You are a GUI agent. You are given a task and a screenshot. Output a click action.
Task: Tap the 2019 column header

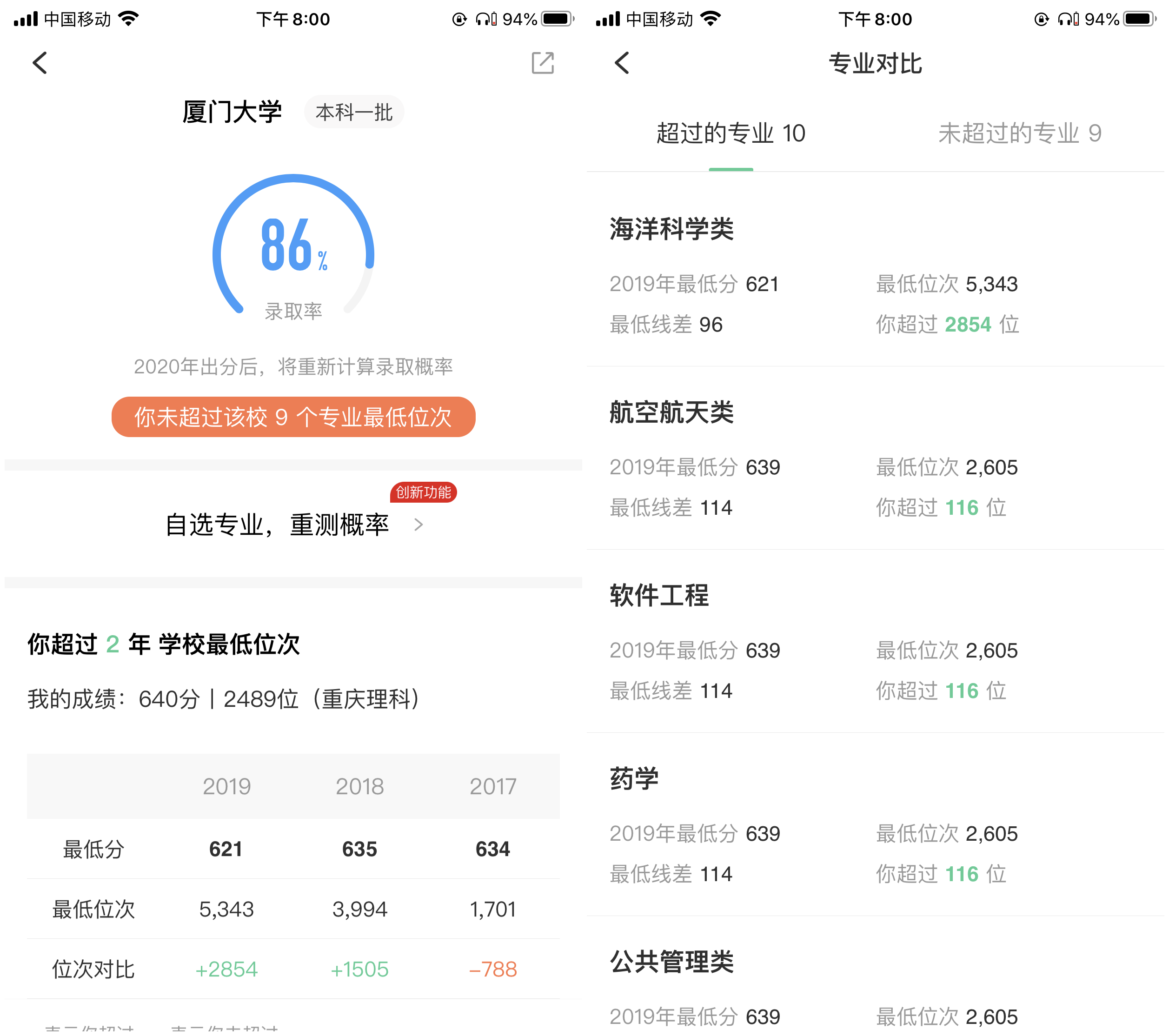[226, 787]
